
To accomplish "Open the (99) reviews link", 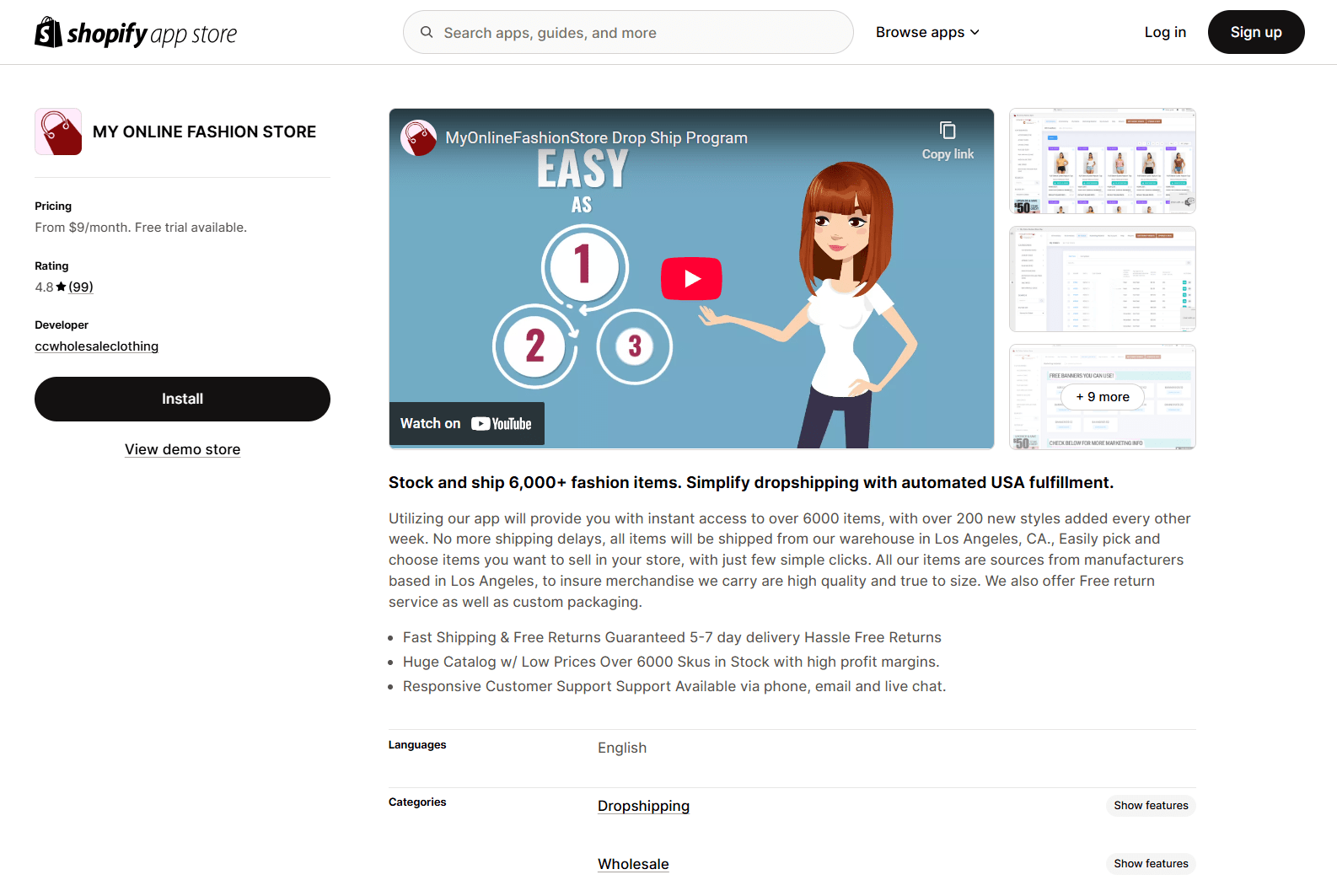I will click(81, 287).
